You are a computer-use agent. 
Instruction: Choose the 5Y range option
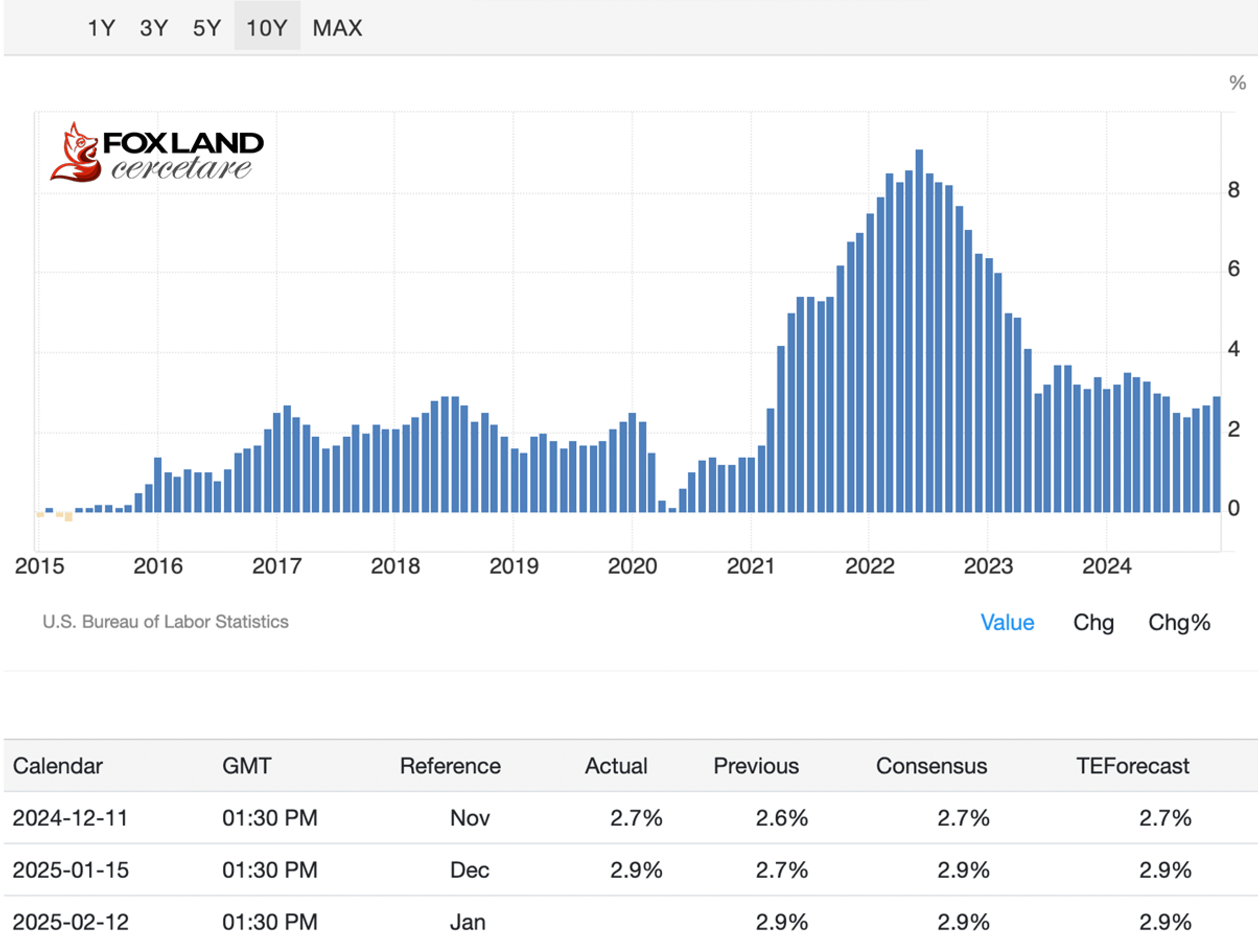point(206,27)
